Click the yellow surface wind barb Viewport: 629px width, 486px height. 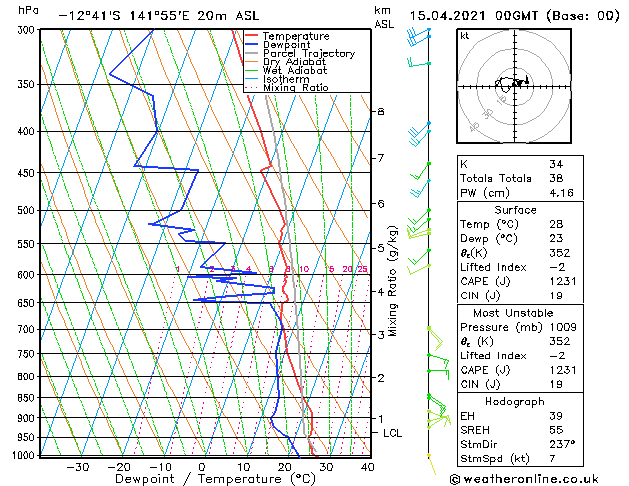click(431, 465)
